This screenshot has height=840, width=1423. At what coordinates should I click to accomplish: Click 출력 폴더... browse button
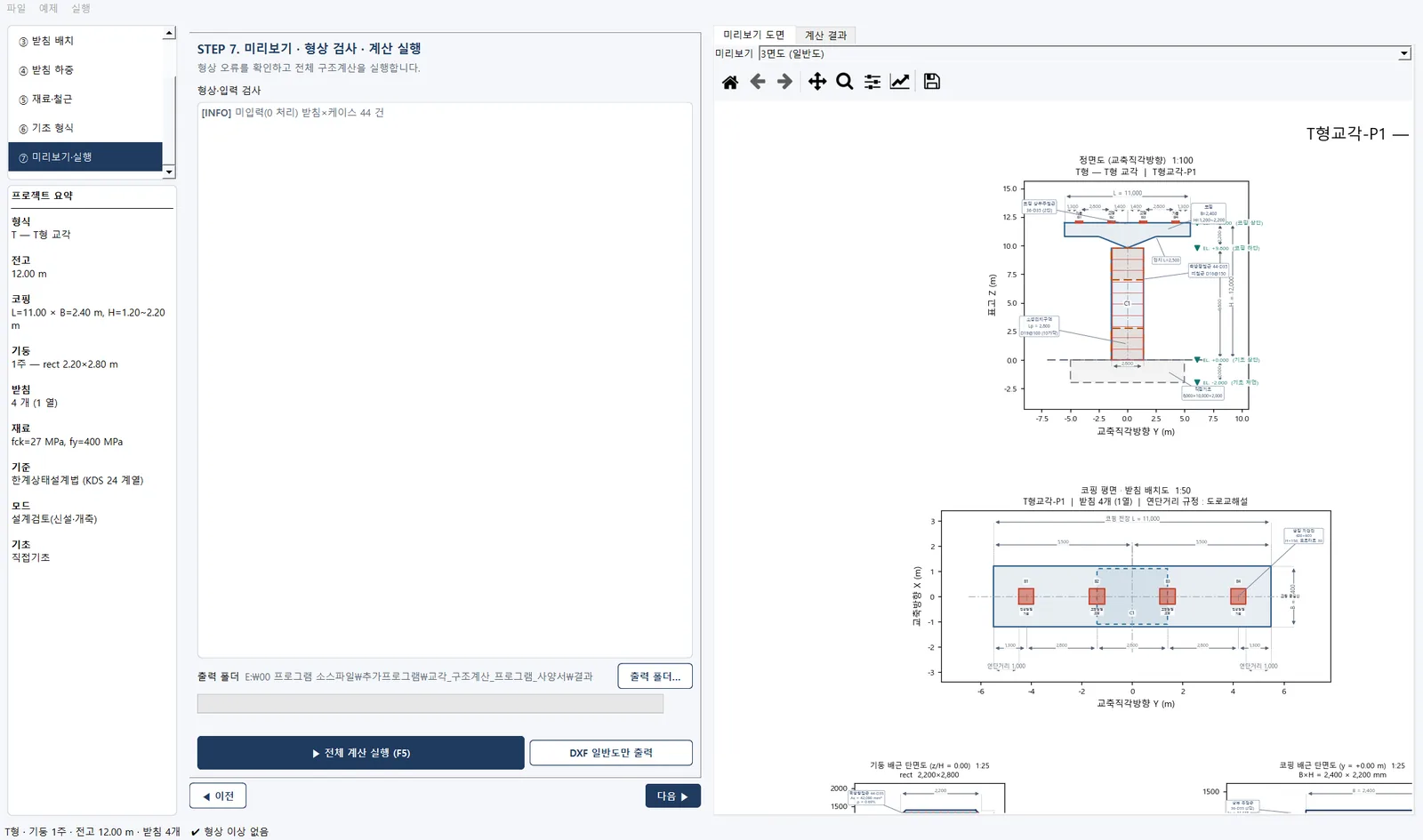point(655,676)
